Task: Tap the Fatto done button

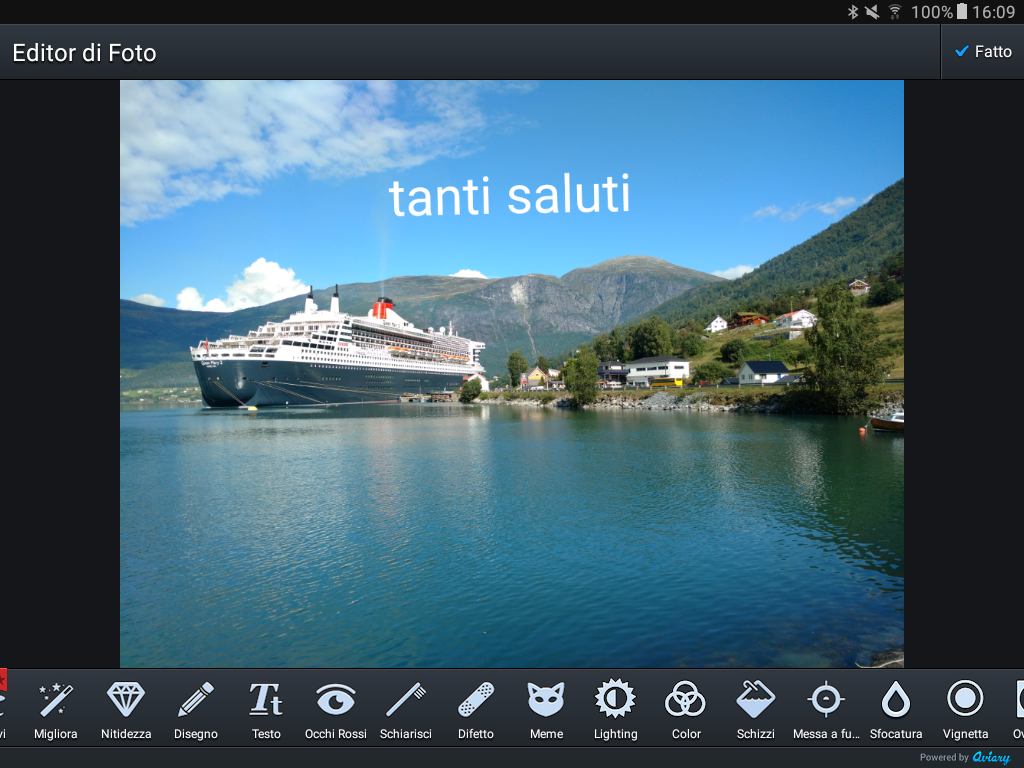Action: 983,52
